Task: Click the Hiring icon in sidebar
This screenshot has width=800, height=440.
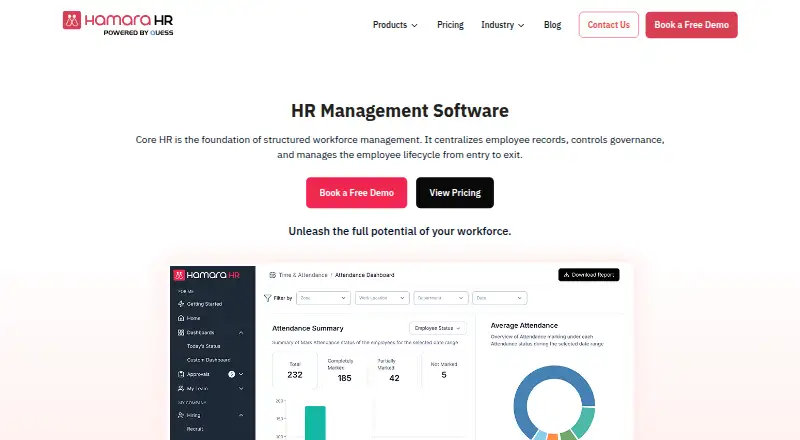Action: point(181,415)
